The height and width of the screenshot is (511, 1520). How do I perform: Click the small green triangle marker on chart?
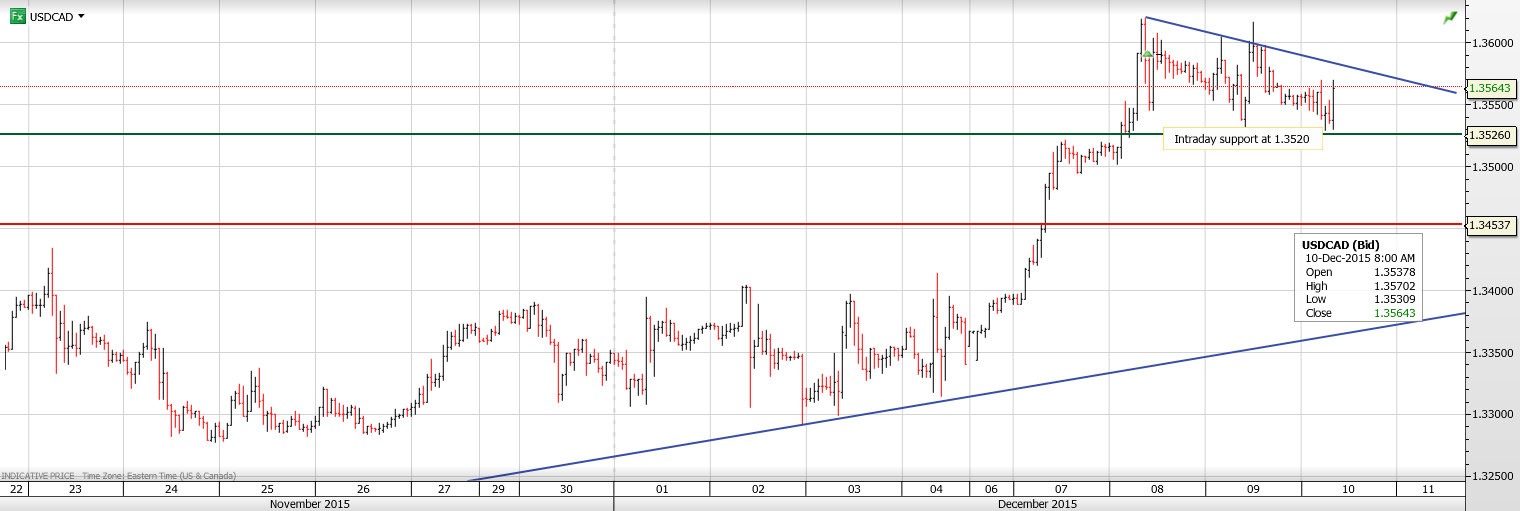(x=1149, y=53)
